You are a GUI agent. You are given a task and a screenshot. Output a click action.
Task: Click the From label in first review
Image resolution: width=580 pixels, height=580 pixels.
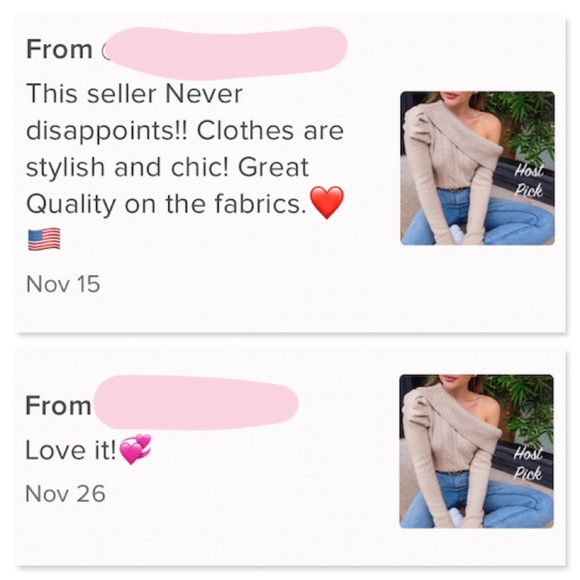coord(59,49)
